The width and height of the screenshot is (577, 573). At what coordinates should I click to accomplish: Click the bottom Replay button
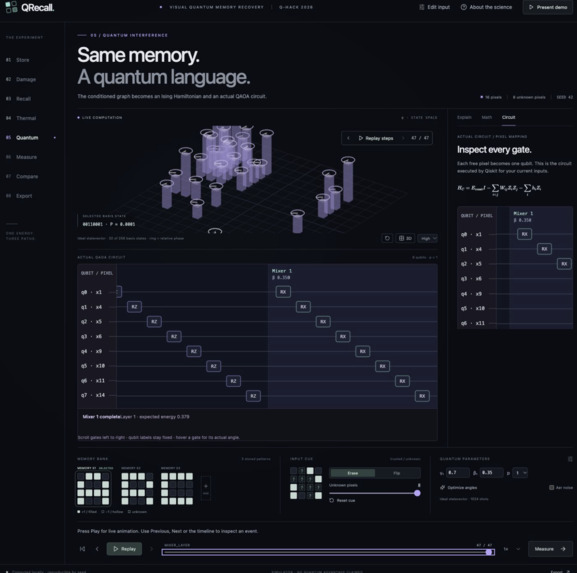[x=124, y=549]
